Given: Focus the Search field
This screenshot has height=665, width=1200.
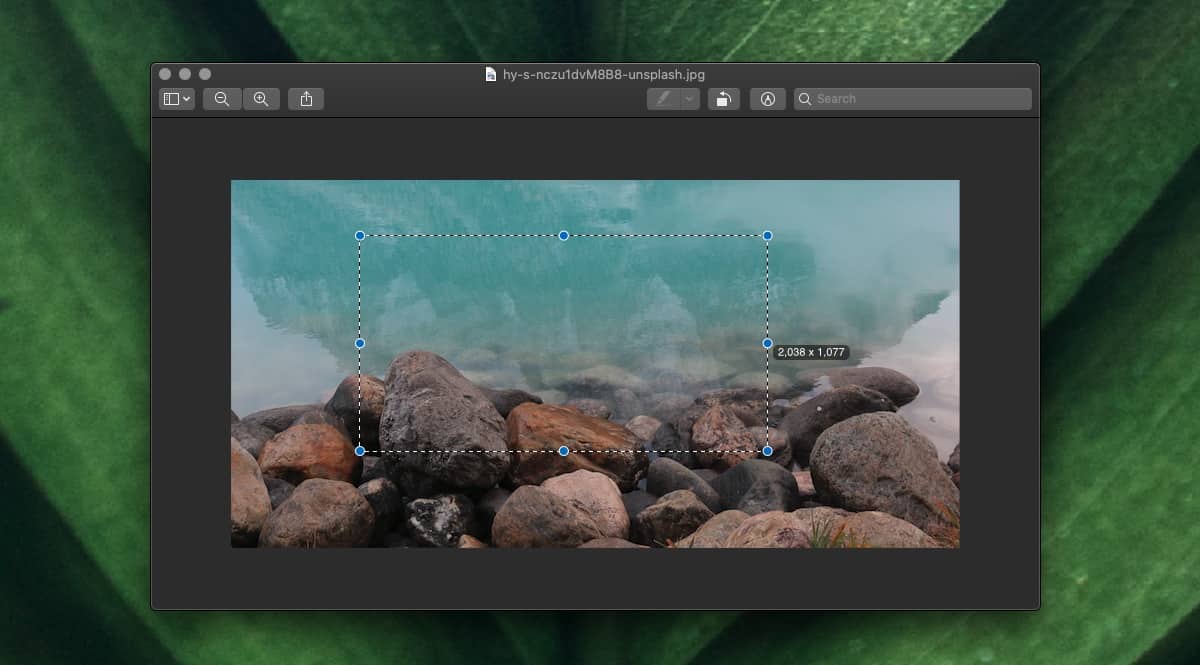Looking at the screenshot, I should tap(912, 99).
